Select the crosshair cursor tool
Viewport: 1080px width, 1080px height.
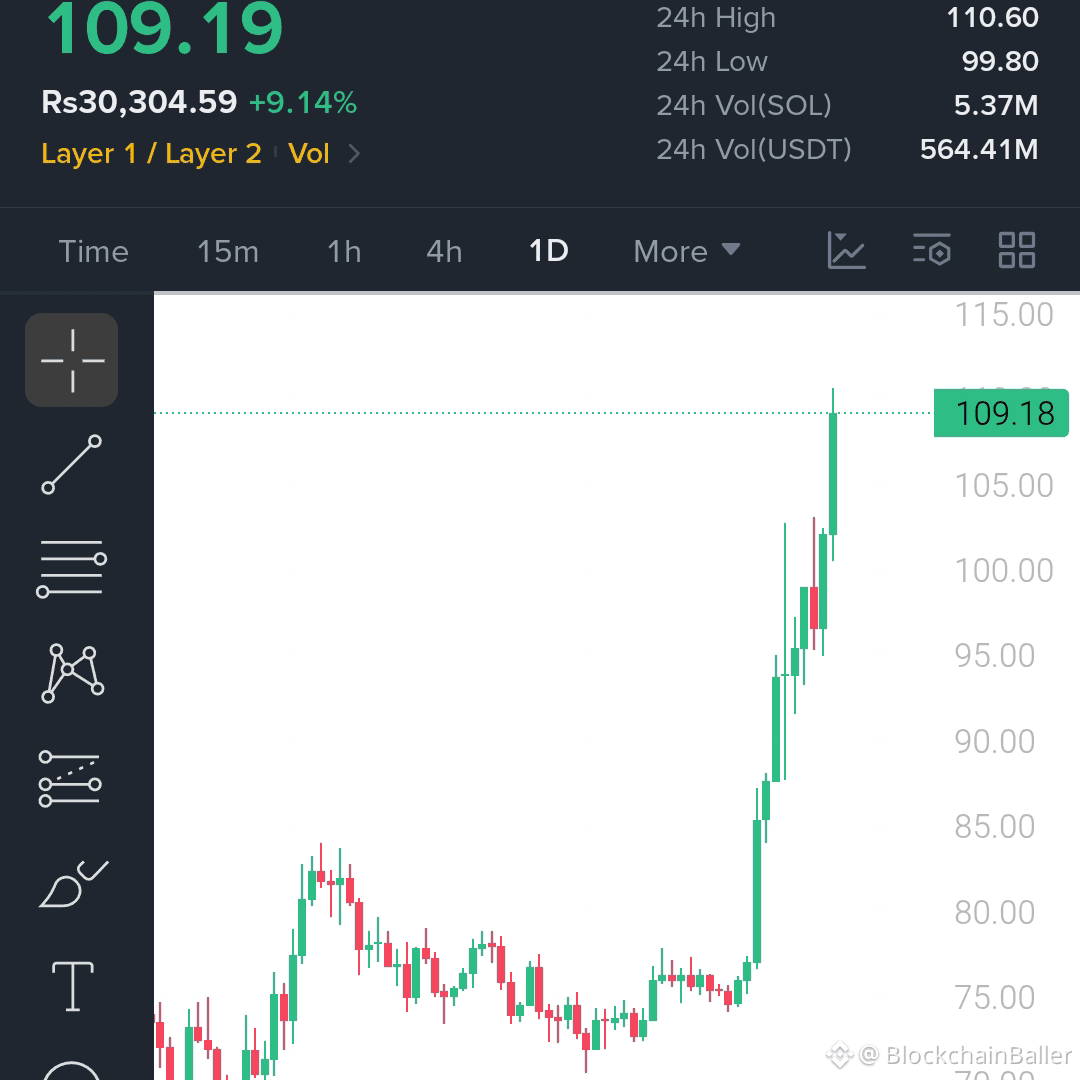tap(72, 360)
